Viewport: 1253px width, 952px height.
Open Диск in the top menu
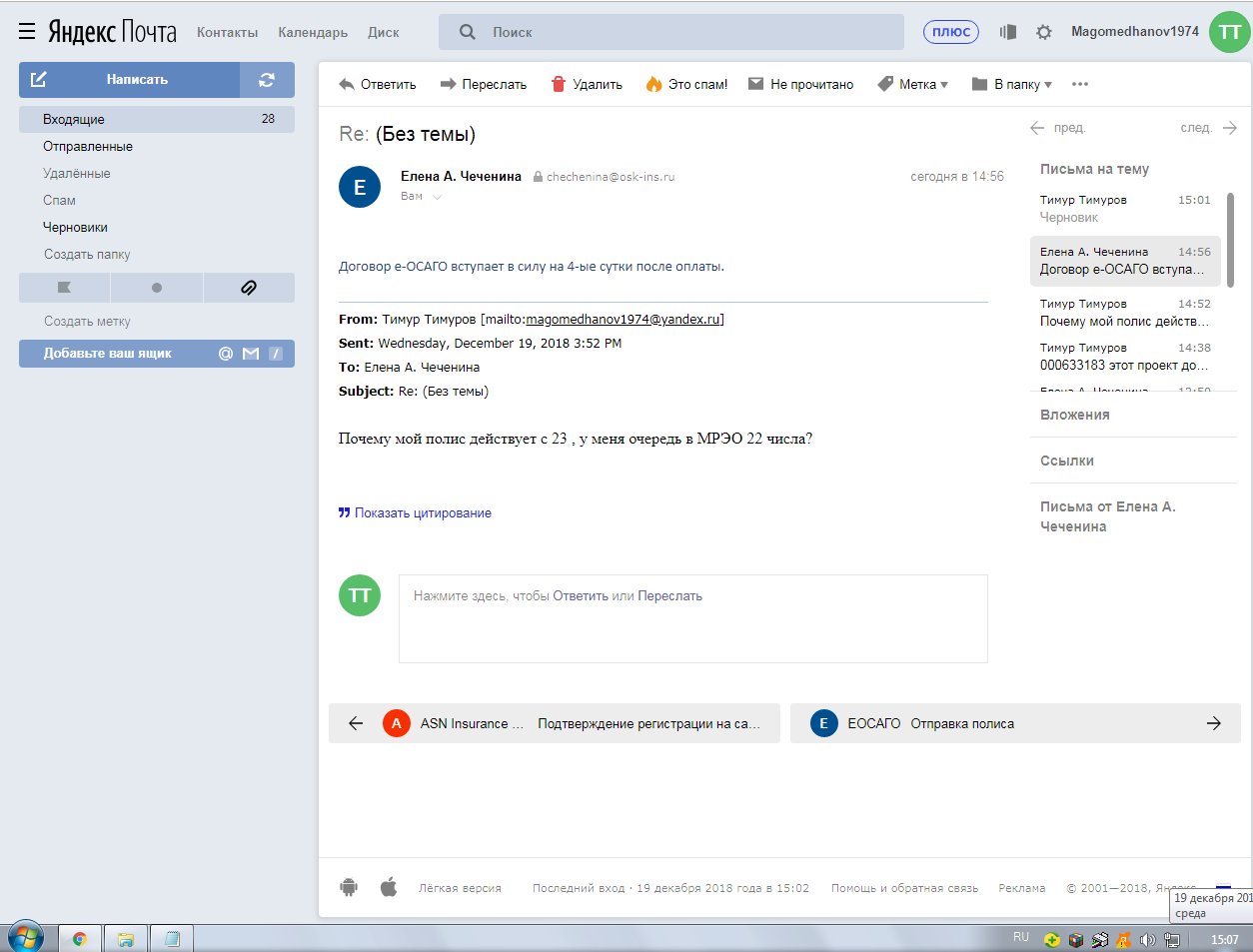pos(383,32)
